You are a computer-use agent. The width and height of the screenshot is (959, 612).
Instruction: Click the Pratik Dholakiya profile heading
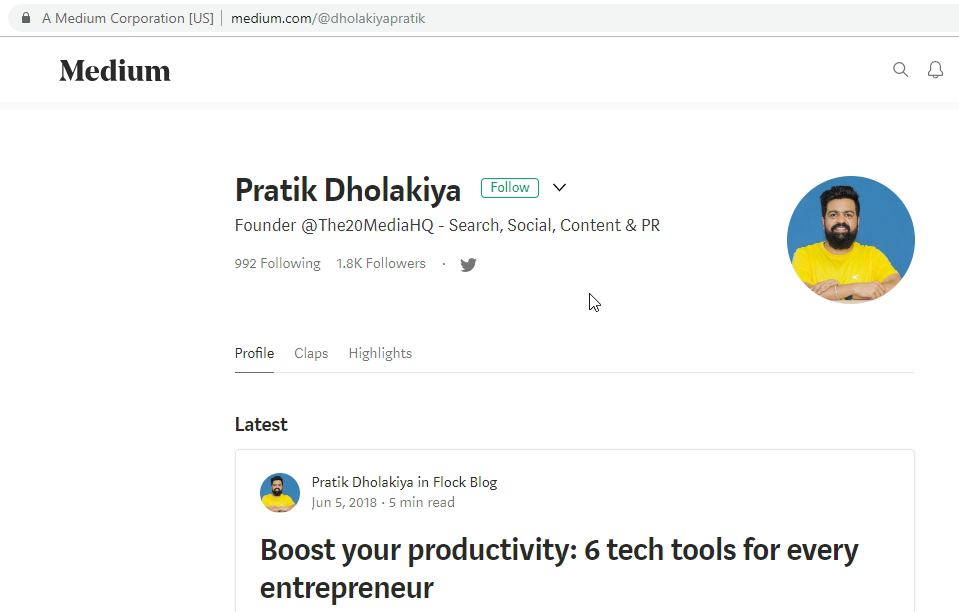347,190
